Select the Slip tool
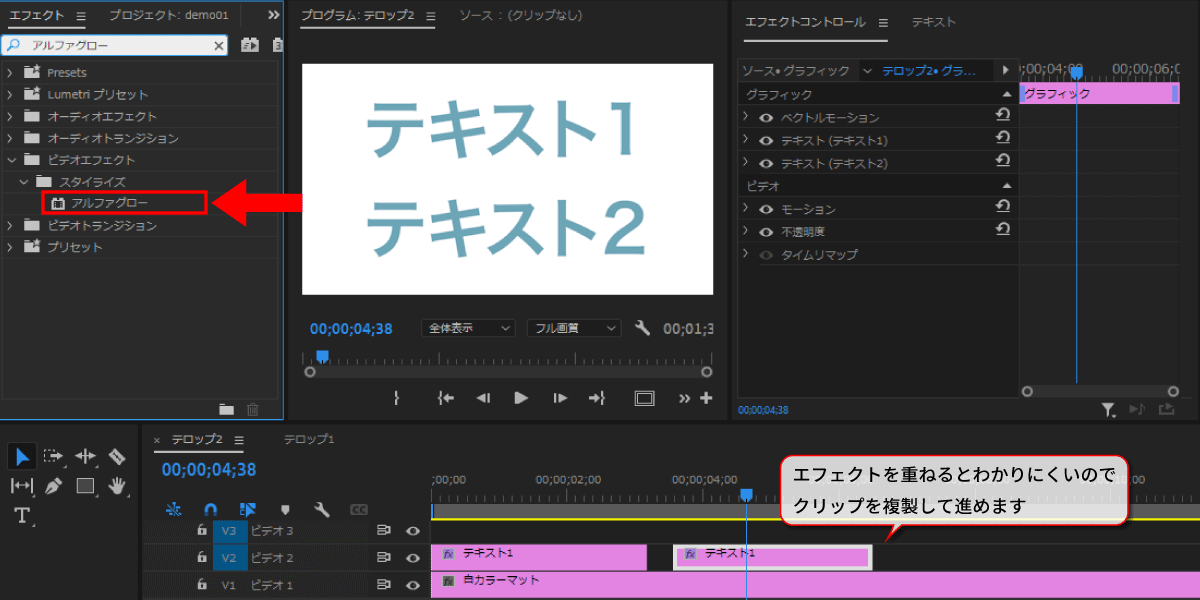Viewport: 1200px width, 600px height. pos(22,486)
